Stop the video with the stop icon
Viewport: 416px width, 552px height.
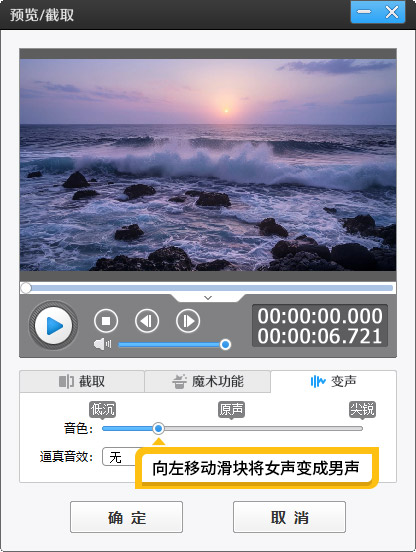[x=106, y=321]
